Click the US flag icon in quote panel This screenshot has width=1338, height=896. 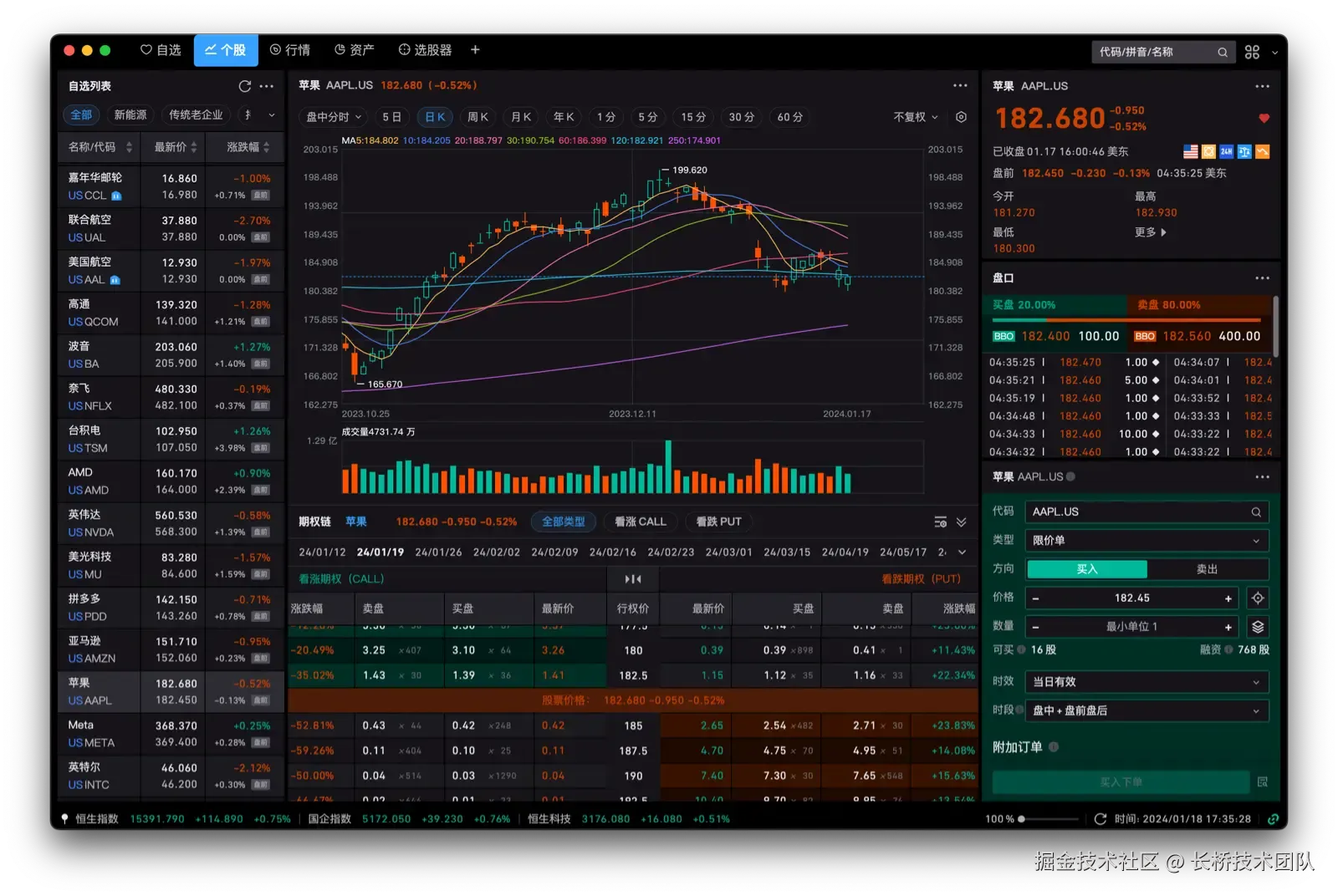click(1190, 151)
